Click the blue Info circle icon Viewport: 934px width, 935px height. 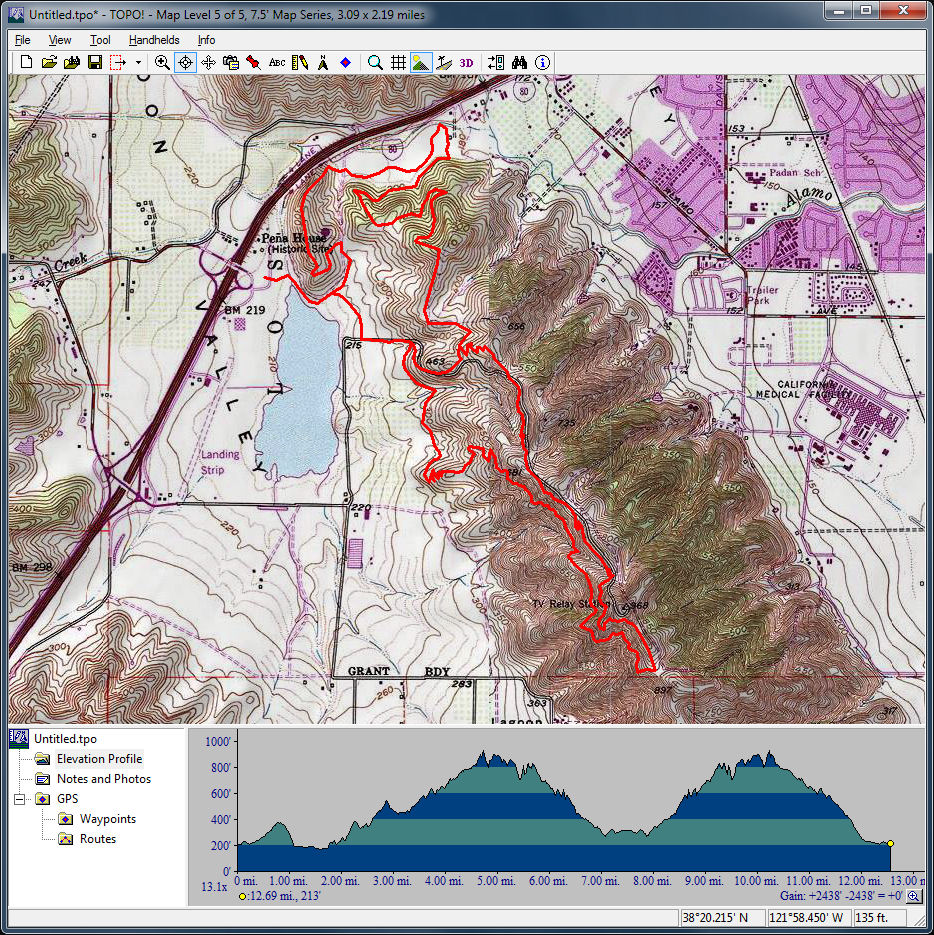coord(542,62)
